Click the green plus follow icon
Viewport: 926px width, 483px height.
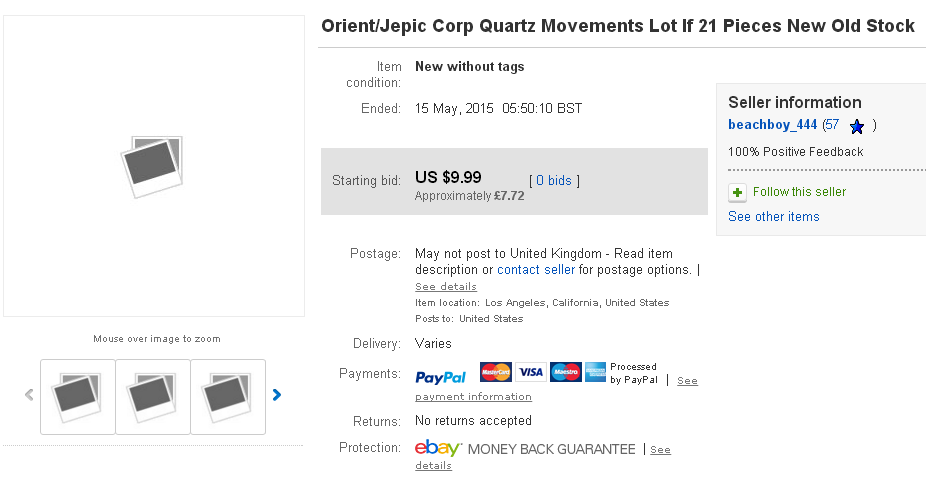click(737, 192)
